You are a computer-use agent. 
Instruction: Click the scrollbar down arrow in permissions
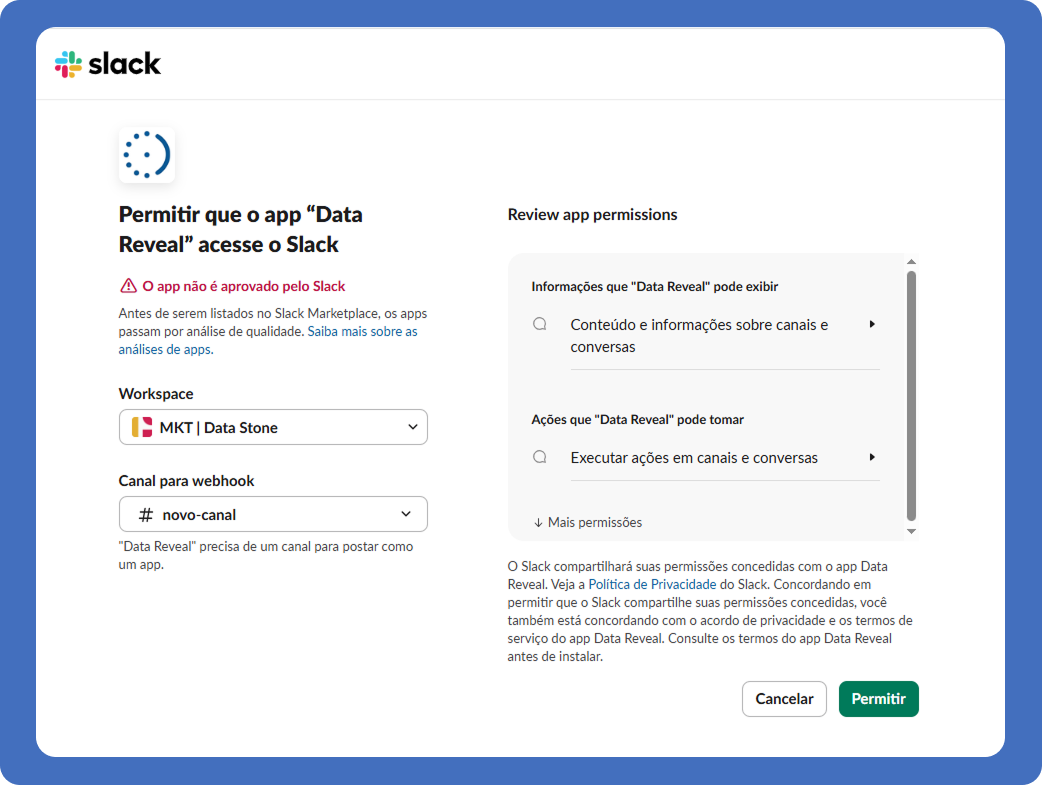click(911, 531)
